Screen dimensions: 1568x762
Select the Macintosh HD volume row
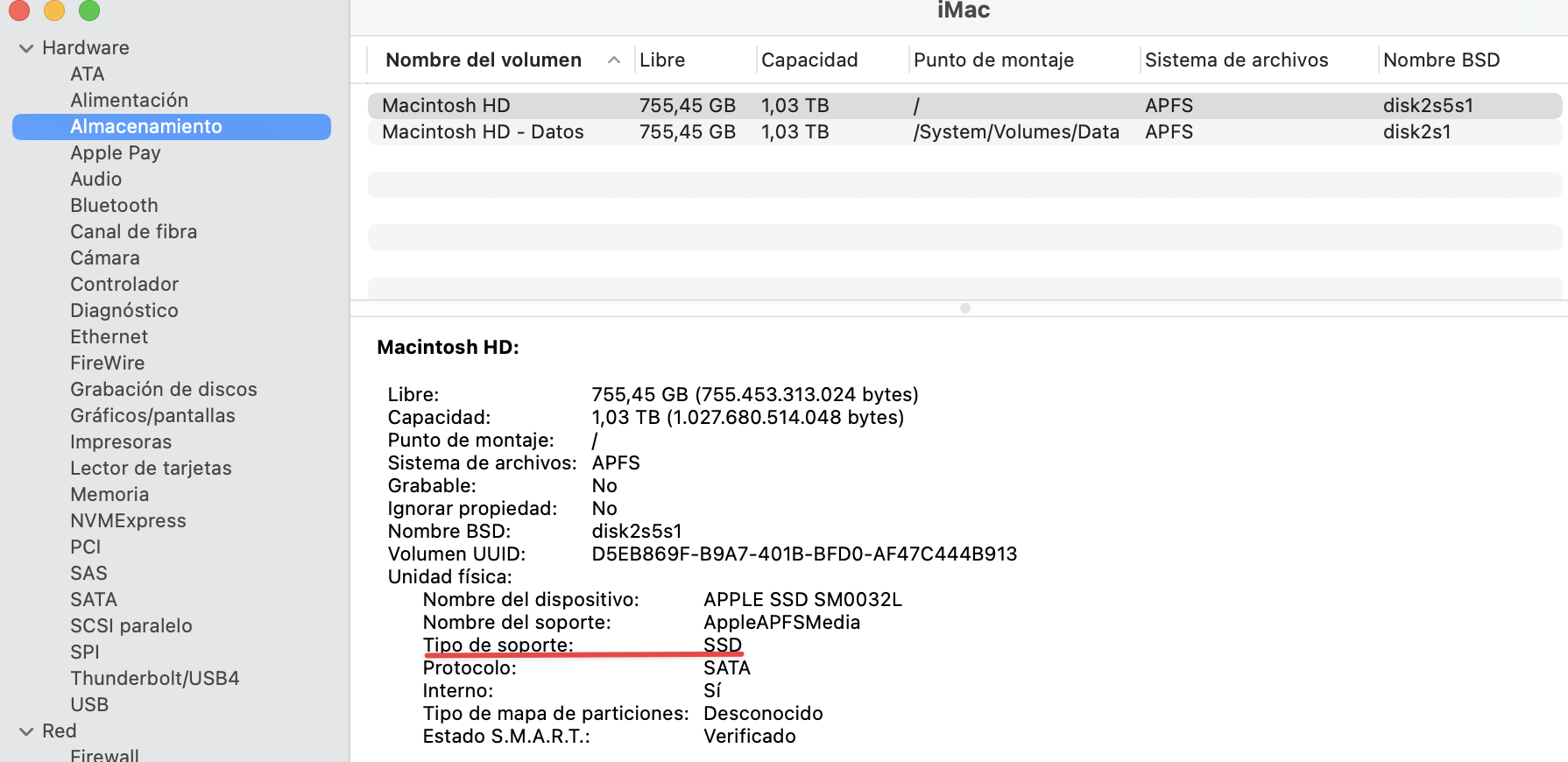pos(965,106)
